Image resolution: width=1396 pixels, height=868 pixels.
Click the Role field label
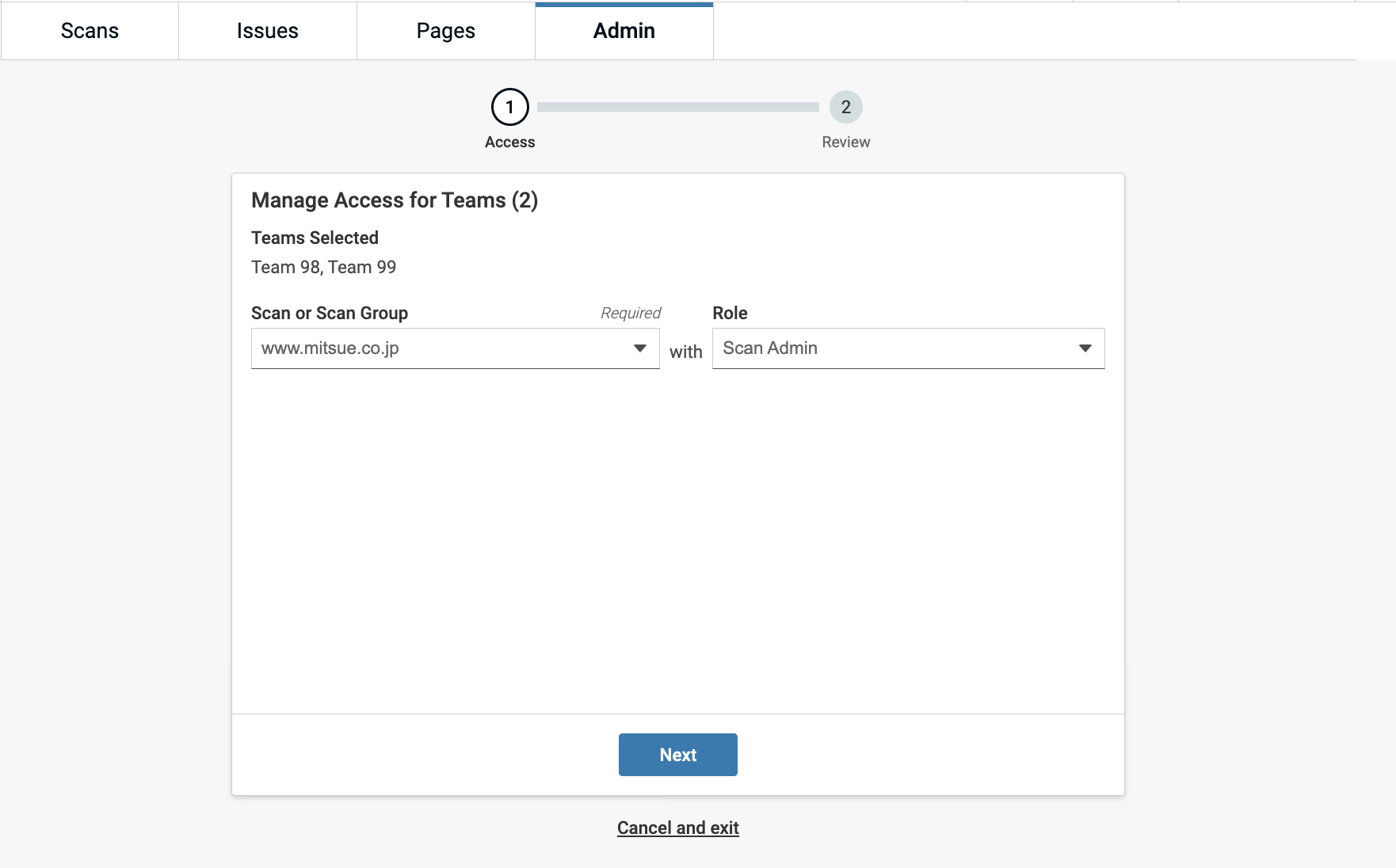point(730,313)
